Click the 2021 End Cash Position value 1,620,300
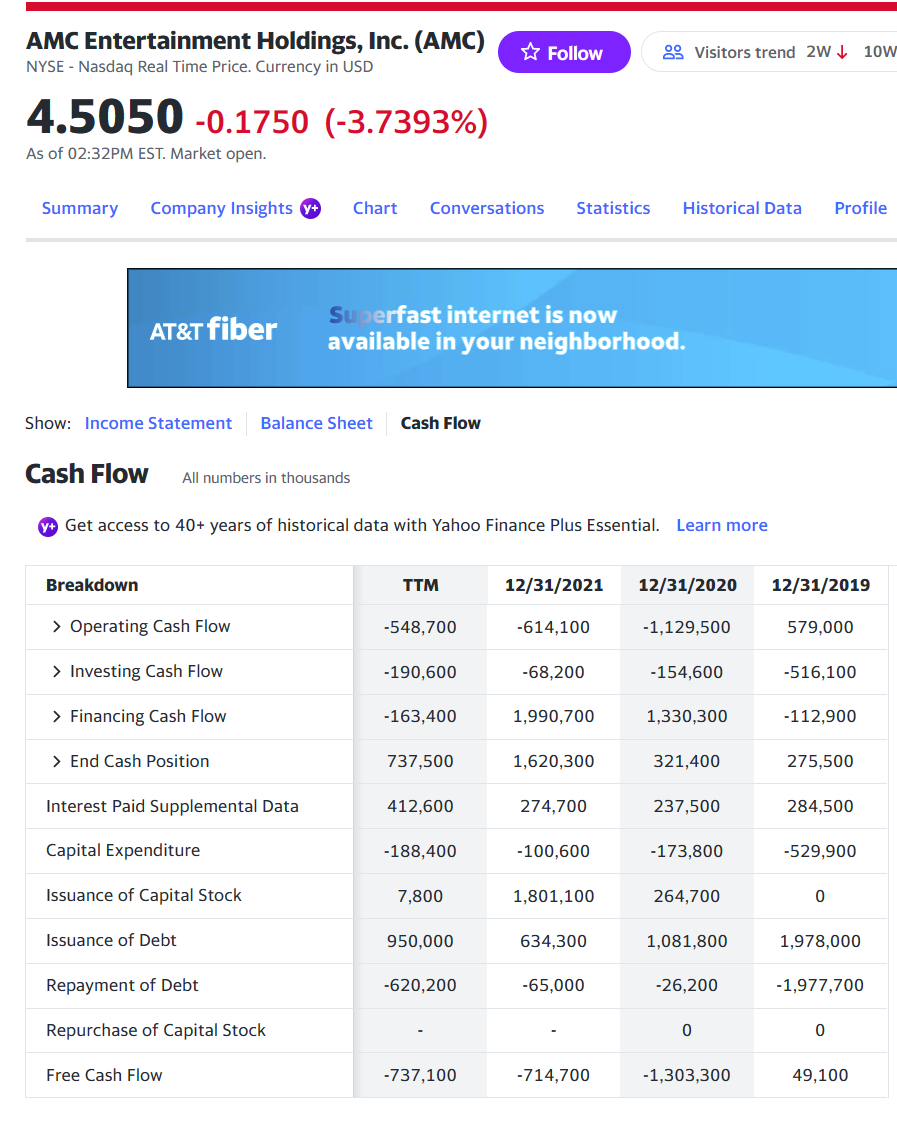The width and height of the screenshot is (897, 1133). 554,761
